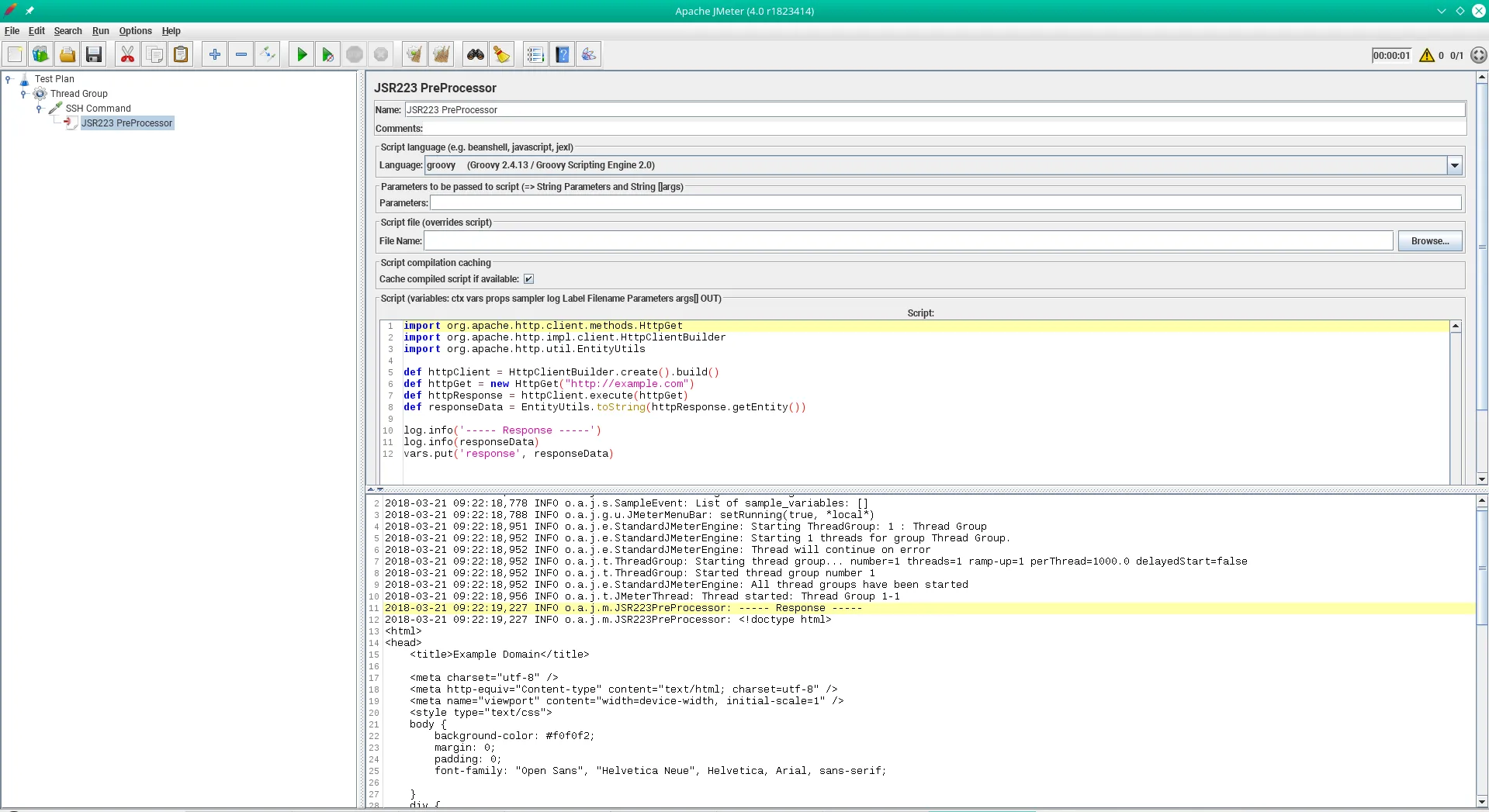Image resolution: width=1489 pixels, height=812 pixels.
Task: Open the Templates icon
Action: [x=40, y=54]
